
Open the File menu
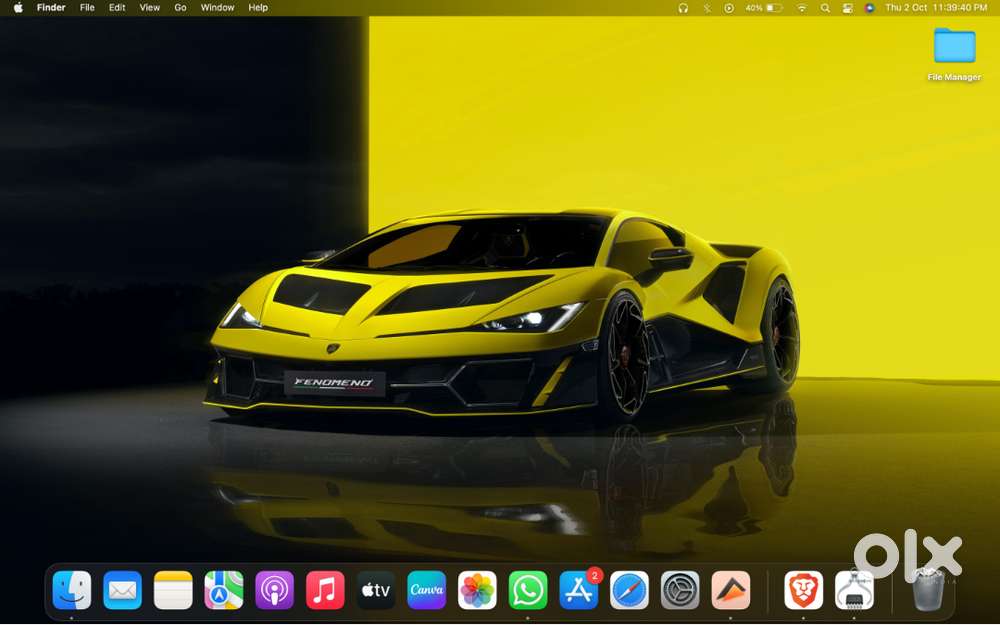click(87, 8)
